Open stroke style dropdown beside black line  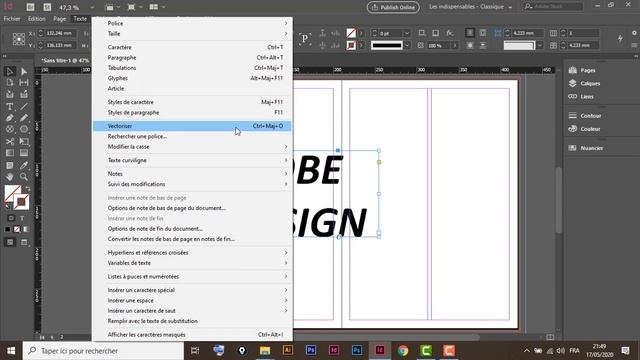coord(407,45)
